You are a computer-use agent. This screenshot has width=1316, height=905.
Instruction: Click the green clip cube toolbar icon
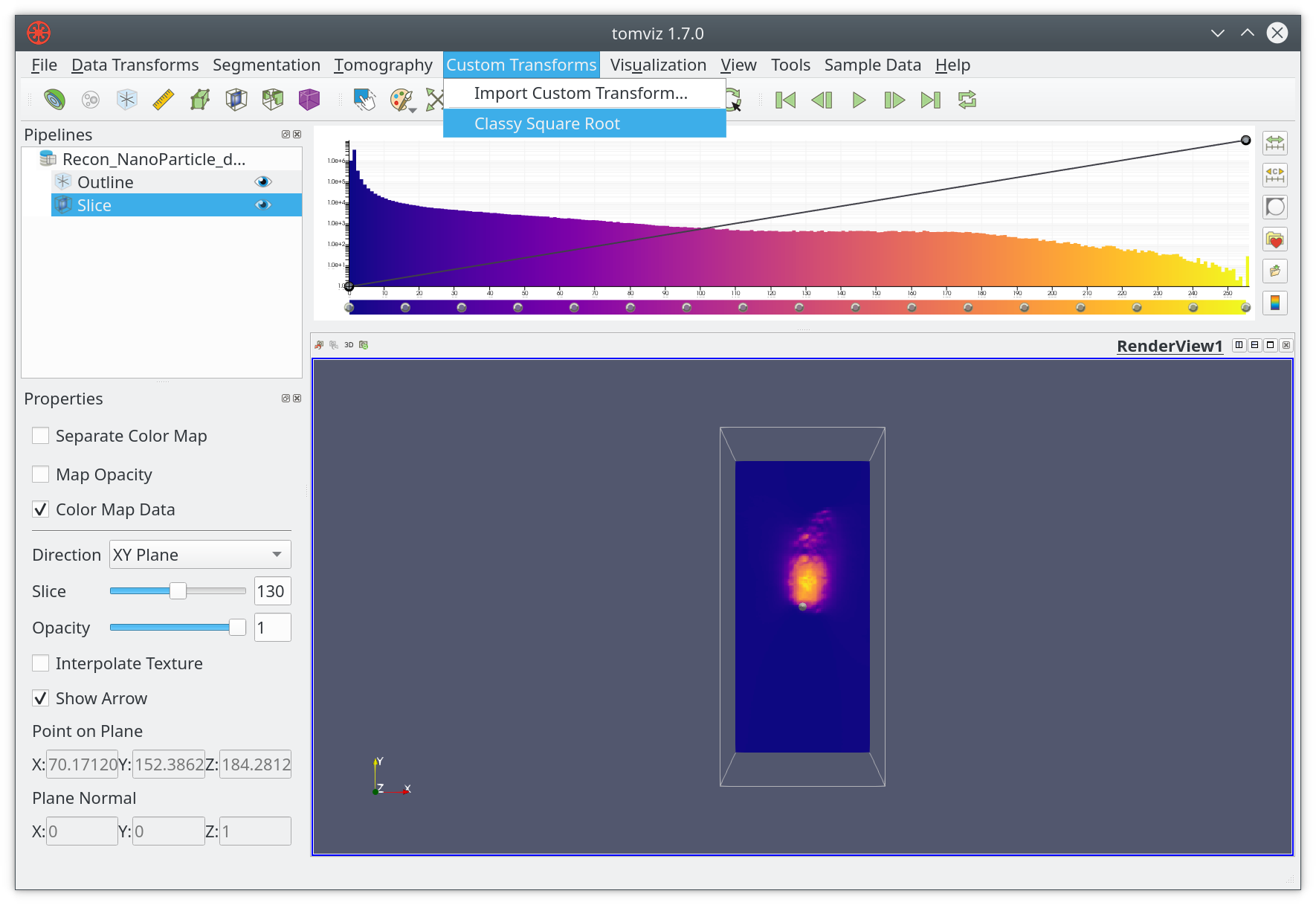pos(273,100)
